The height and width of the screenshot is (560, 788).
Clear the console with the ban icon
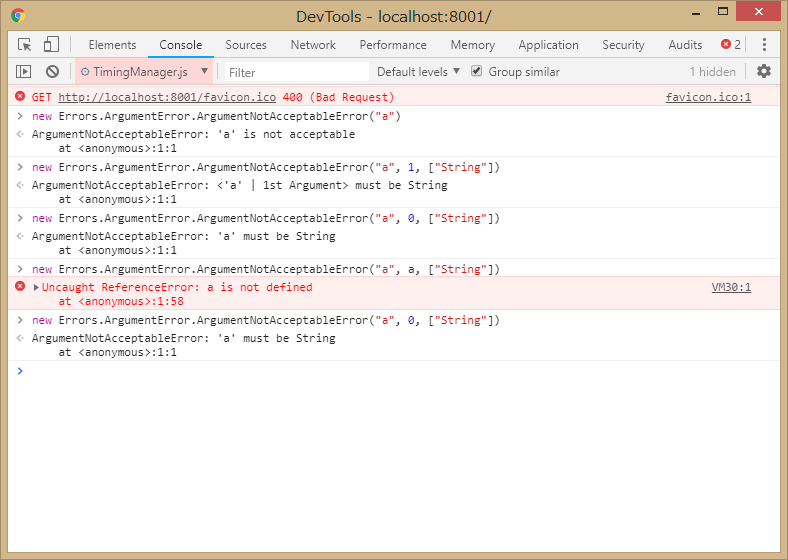point(52,72)
